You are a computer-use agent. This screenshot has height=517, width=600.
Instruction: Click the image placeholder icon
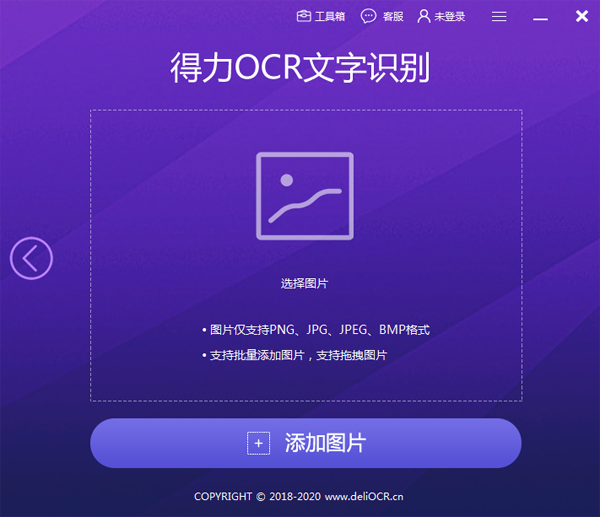[305, 196]
